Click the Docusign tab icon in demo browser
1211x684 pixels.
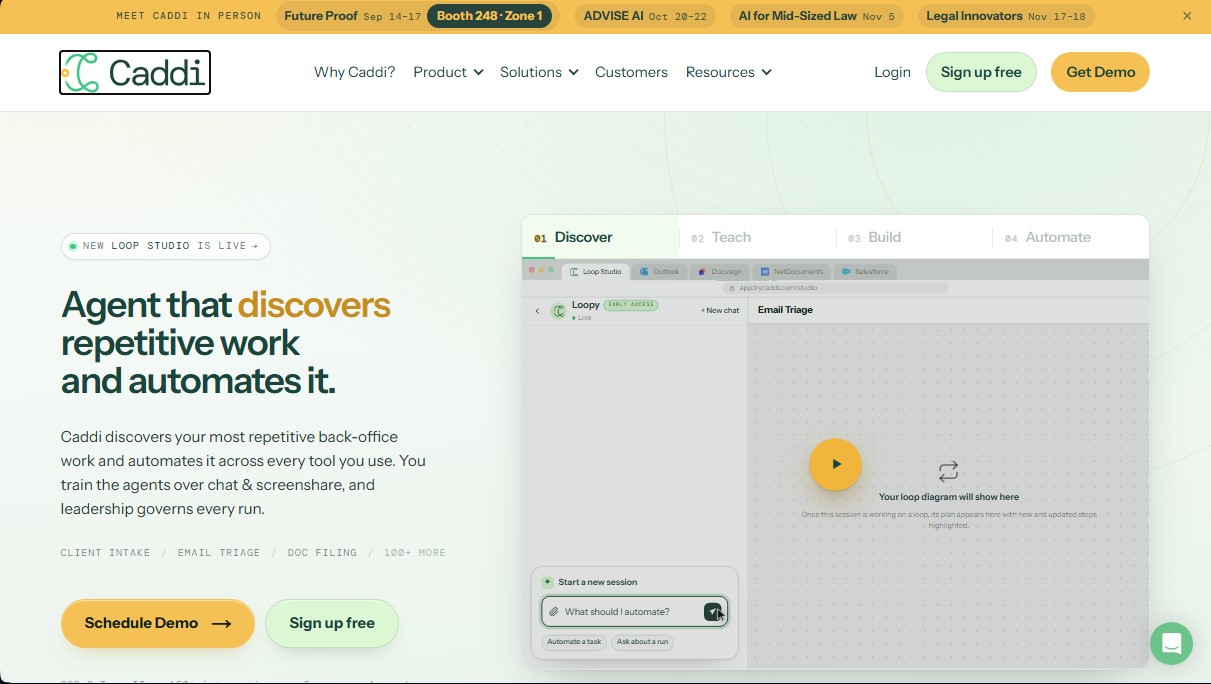coord(703,272)
